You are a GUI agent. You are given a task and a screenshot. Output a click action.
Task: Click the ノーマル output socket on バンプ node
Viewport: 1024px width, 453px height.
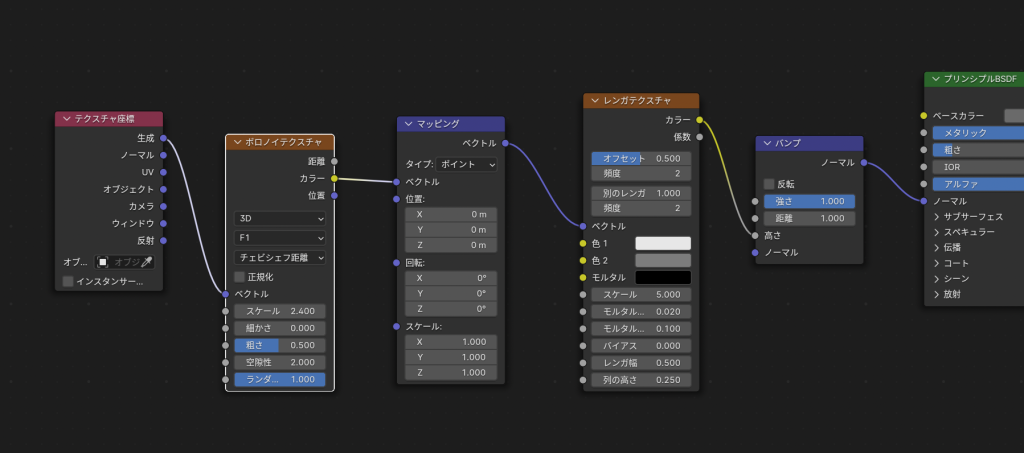[863, 162]
